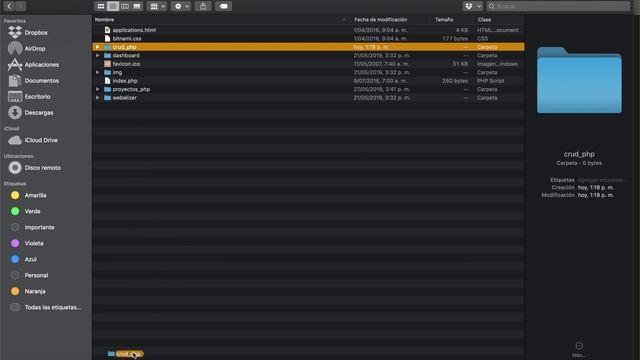Select the img folder row
This screenshot has width=640, height=360.
(308, 72)
